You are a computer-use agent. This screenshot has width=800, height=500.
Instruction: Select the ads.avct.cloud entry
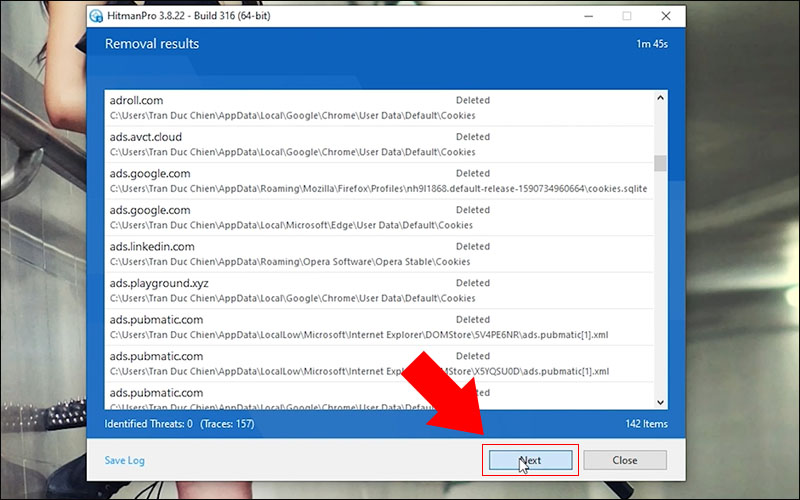tap(379, 144)
